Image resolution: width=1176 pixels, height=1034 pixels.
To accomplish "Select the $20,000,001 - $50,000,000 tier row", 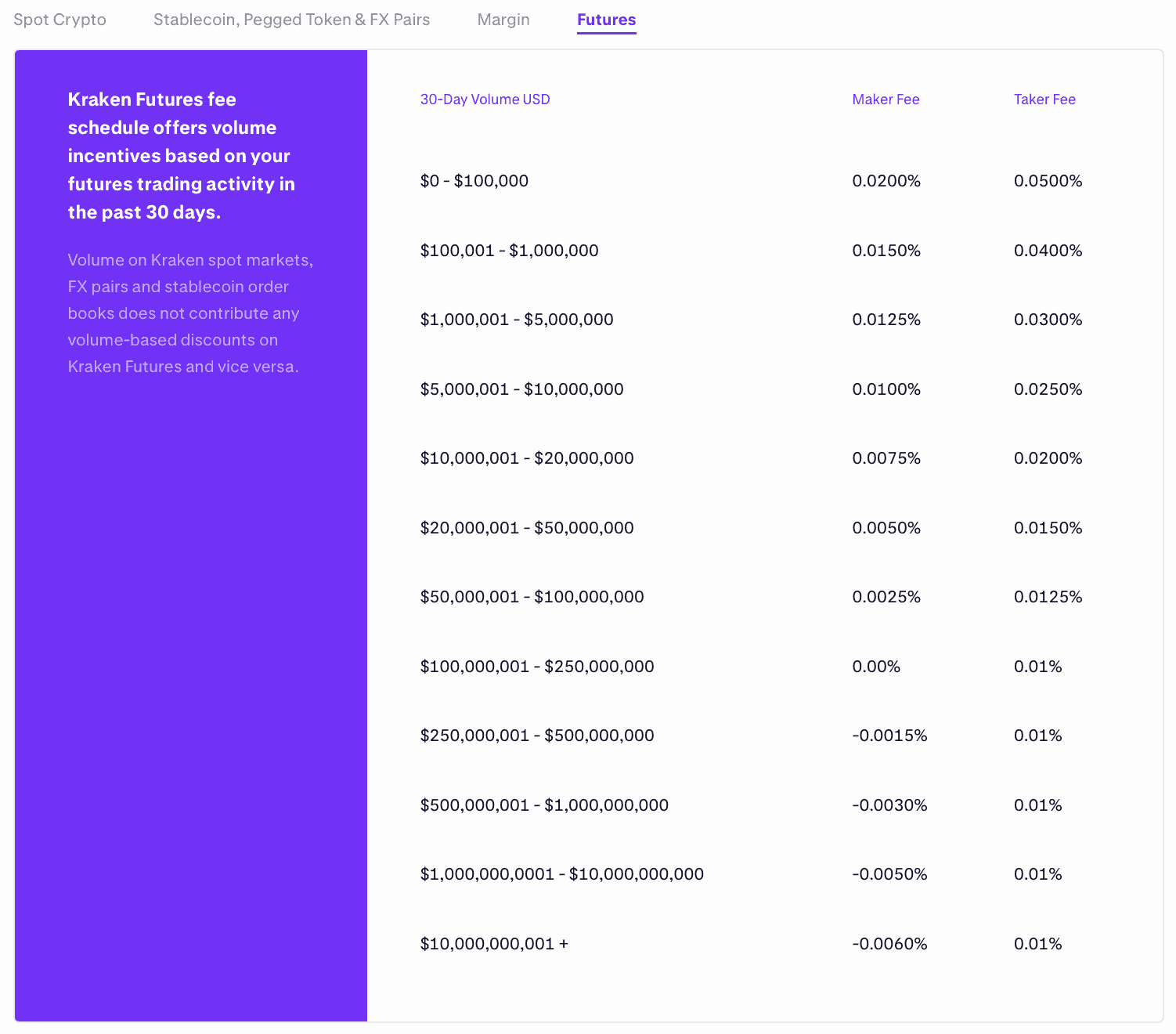I will tap(527, 527).
